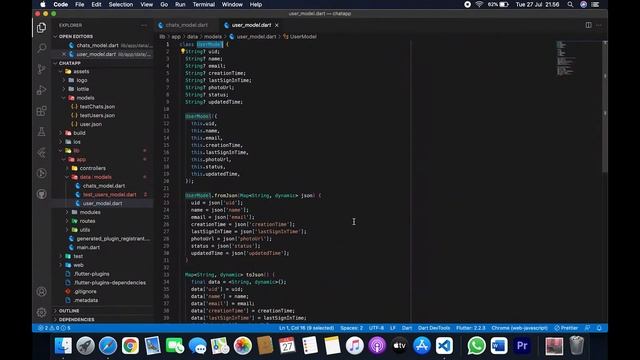This screenshot has height=360, width=640.
Task: Click the notifications bell in status bar
Action: click(x=599, y=328)
